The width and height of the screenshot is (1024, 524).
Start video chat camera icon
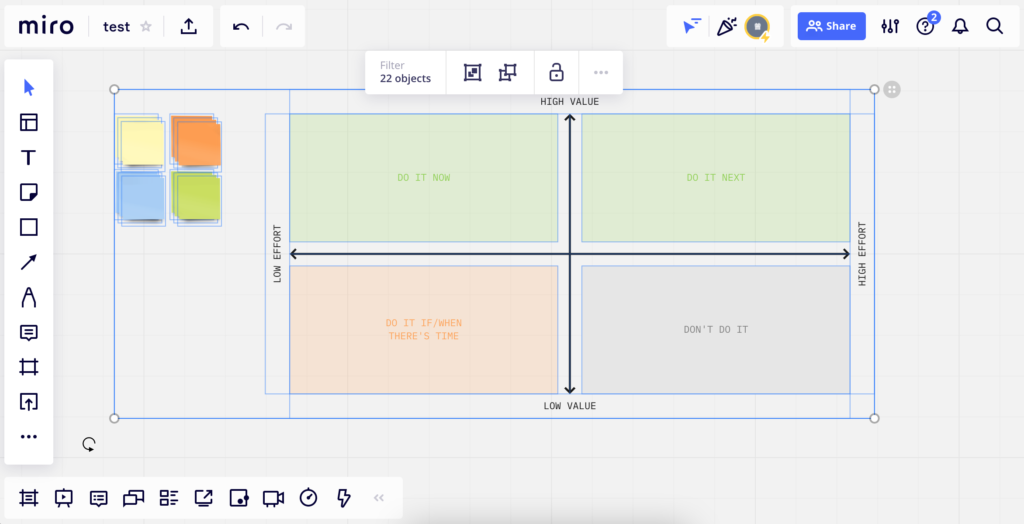[x=274, y=499]
